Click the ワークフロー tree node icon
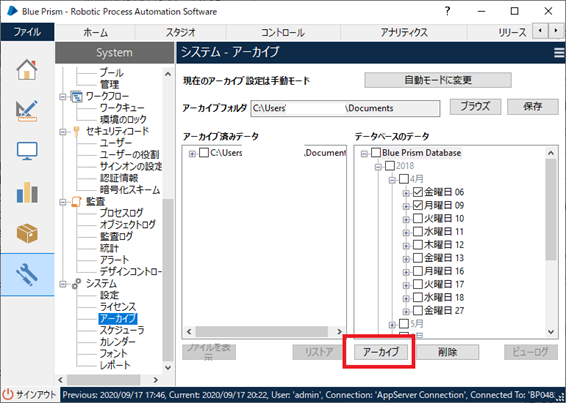 [76, 96]
